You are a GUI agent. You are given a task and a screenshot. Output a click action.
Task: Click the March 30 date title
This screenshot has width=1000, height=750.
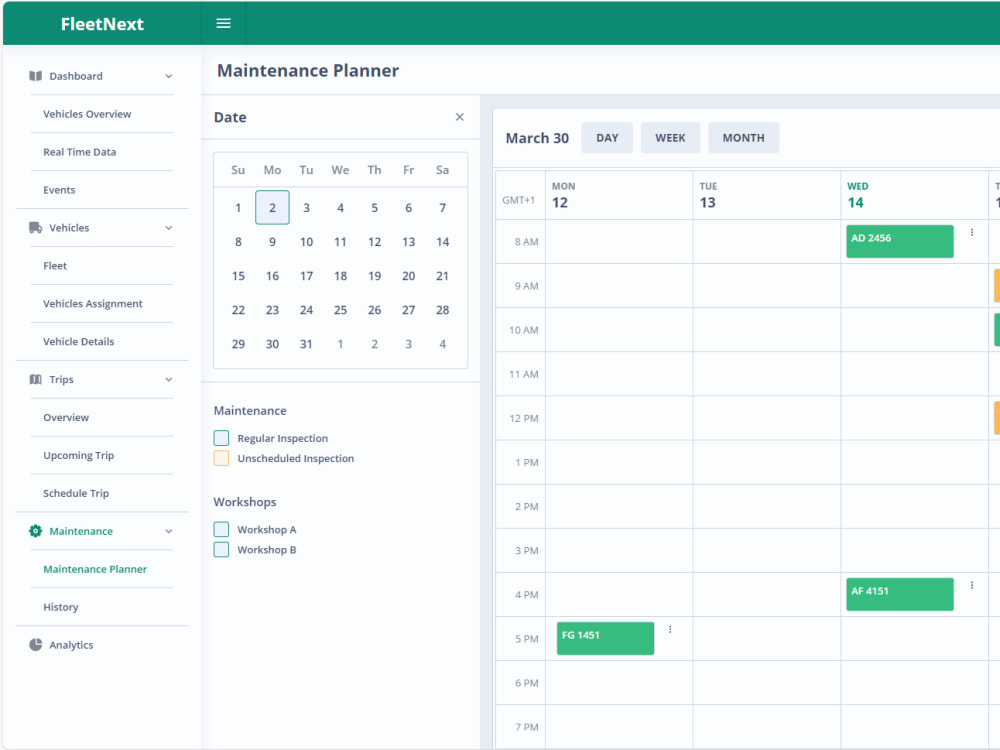click(x=537, y=138)
